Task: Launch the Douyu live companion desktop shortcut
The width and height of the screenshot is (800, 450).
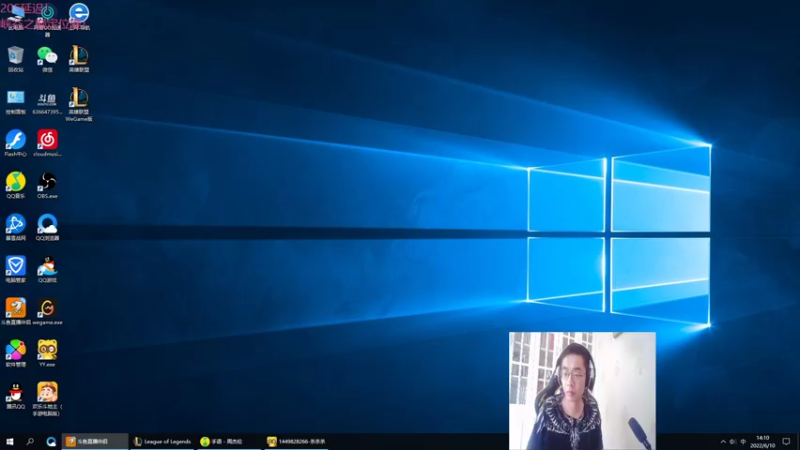Action: click(15, 312)
